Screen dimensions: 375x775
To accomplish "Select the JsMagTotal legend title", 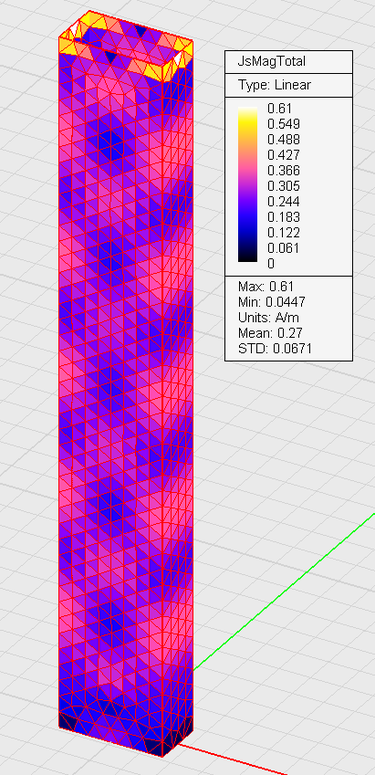I will [x=271, y=61].
